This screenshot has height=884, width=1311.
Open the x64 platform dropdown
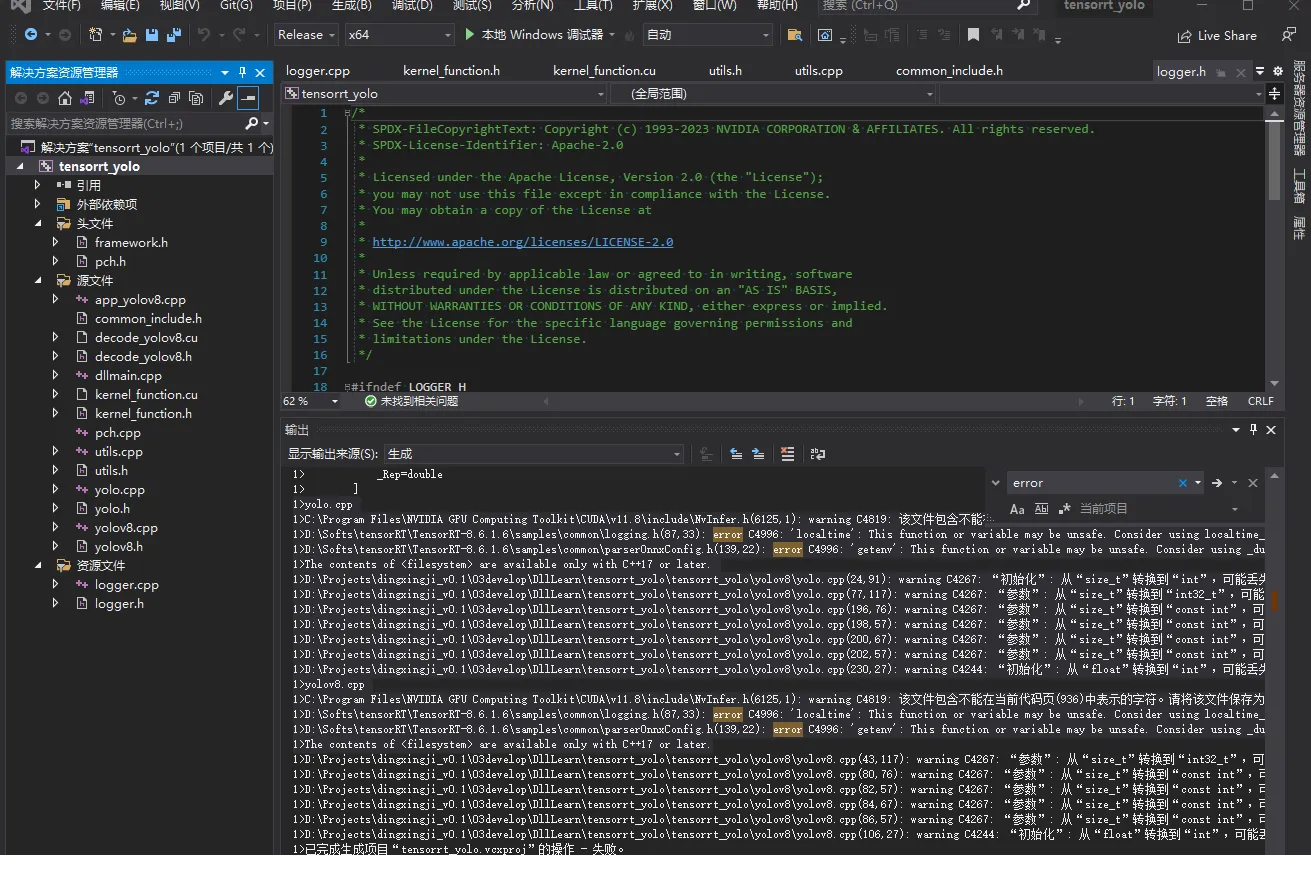pos(399,35)
